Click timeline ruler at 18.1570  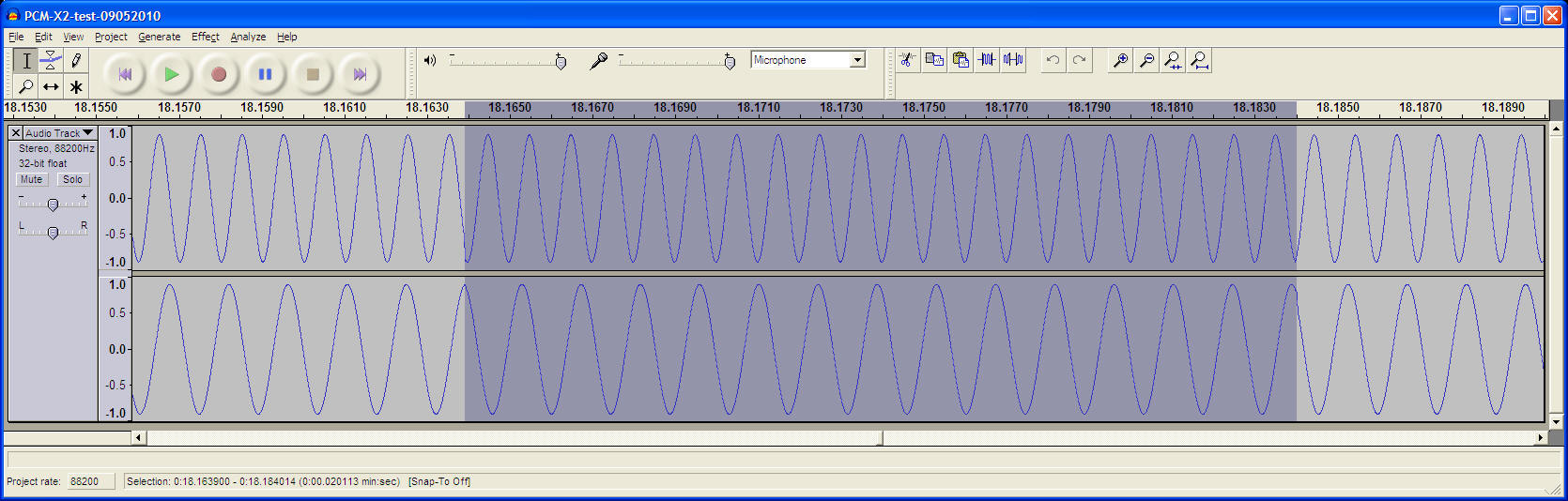click(x=179, y=108)
